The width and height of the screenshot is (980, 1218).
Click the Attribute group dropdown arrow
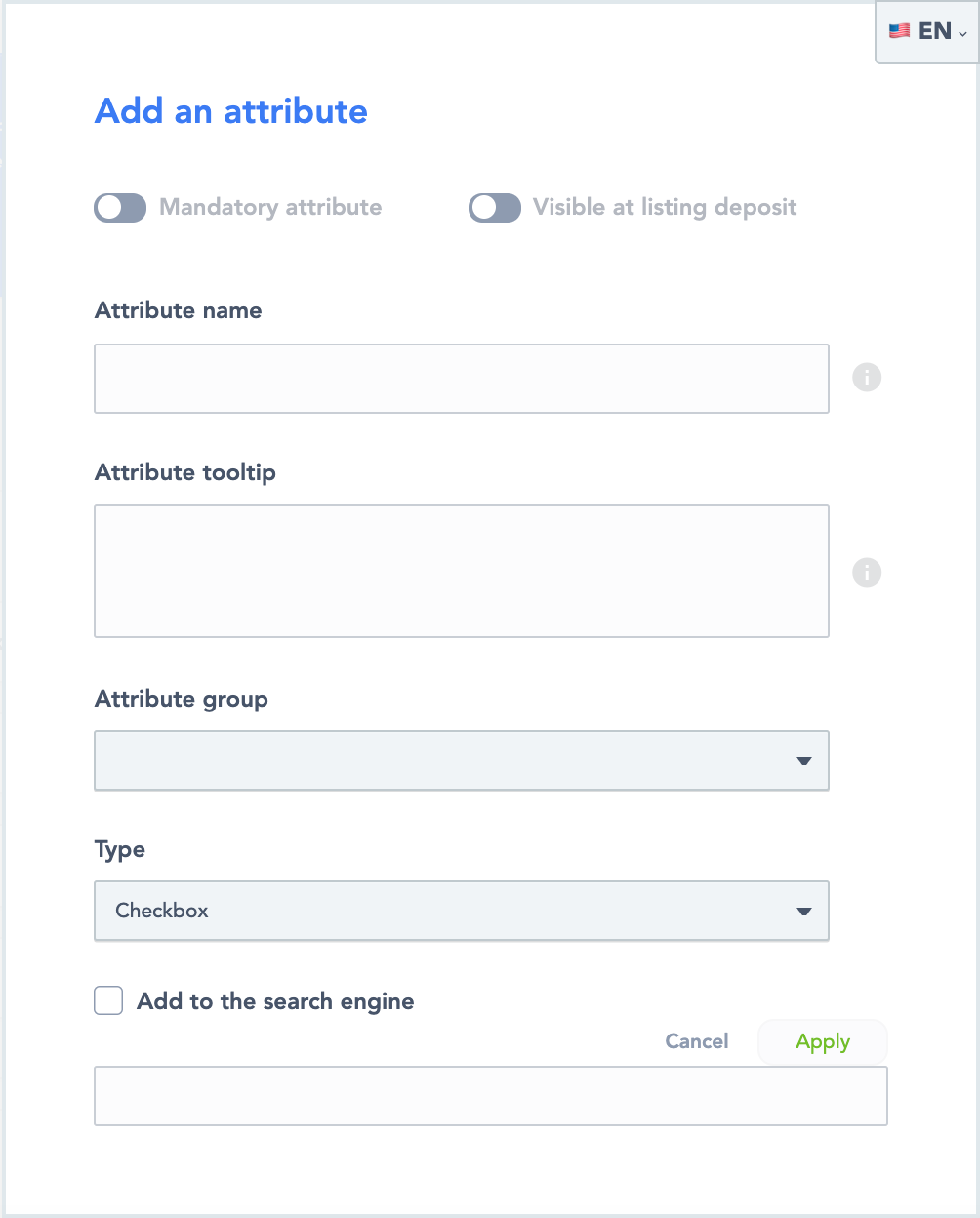(804, 761)
